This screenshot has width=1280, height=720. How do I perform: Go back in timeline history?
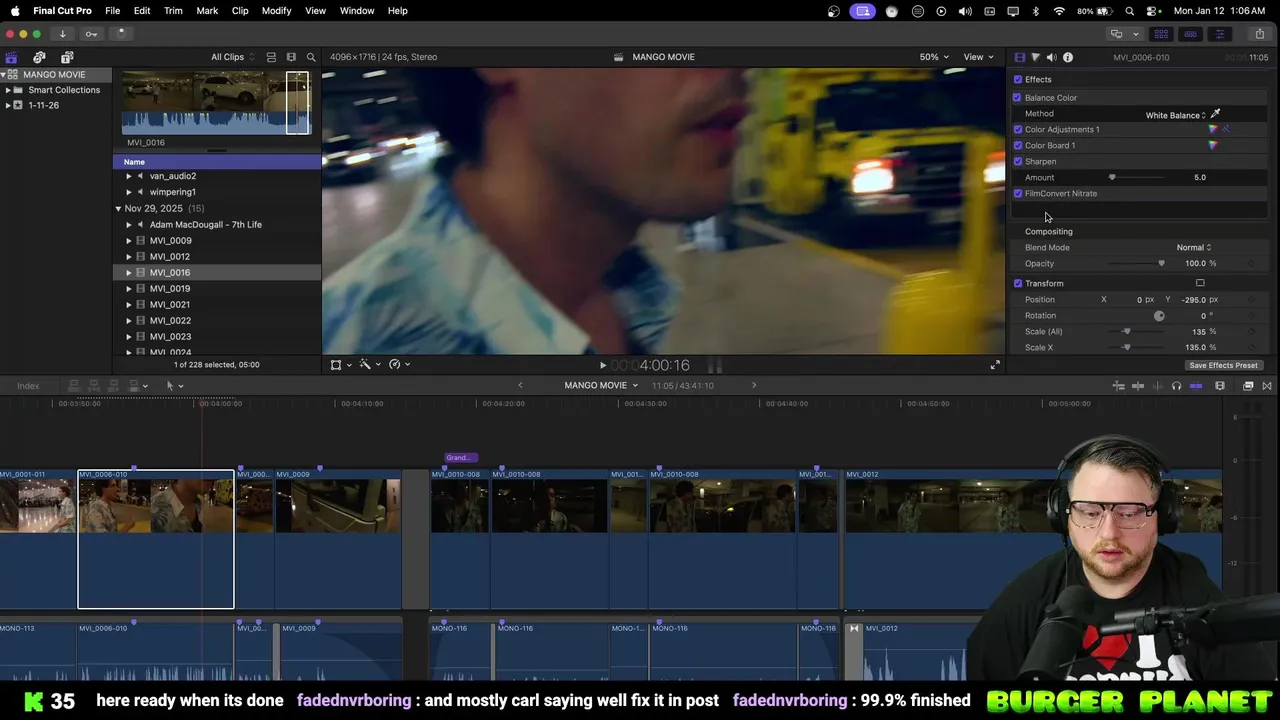520,386
